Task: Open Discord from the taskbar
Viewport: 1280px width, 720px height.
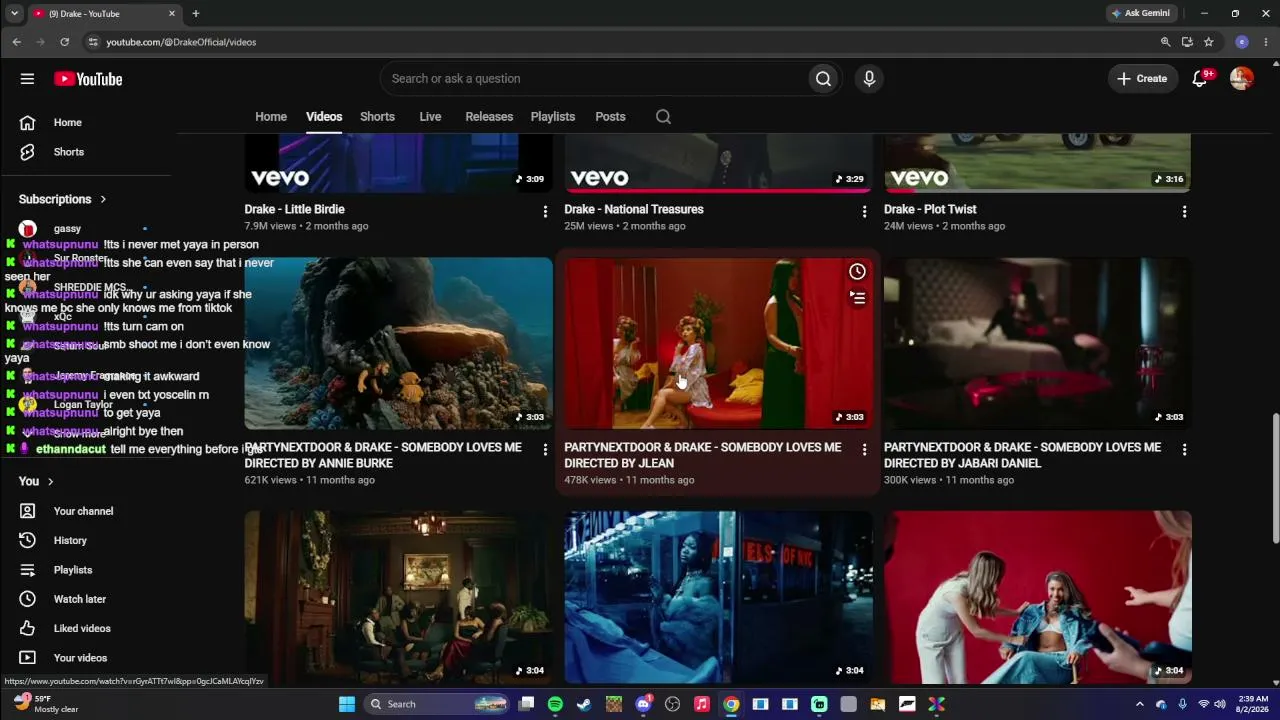Action: pos(643,704)
